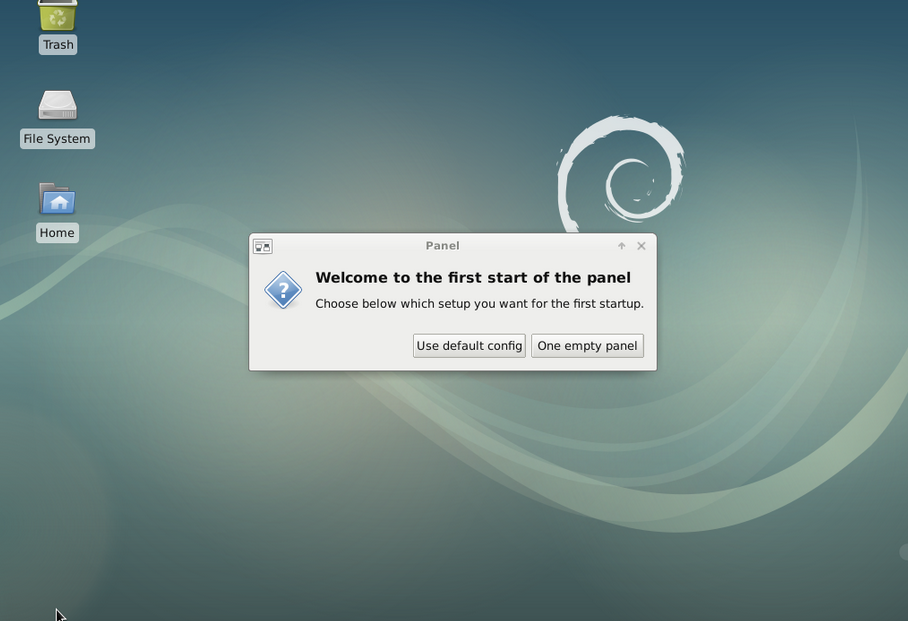The width and height of the screenshot is (908, 621).
Task: Close the Panel welcome dialog
Action: (641, 246)
